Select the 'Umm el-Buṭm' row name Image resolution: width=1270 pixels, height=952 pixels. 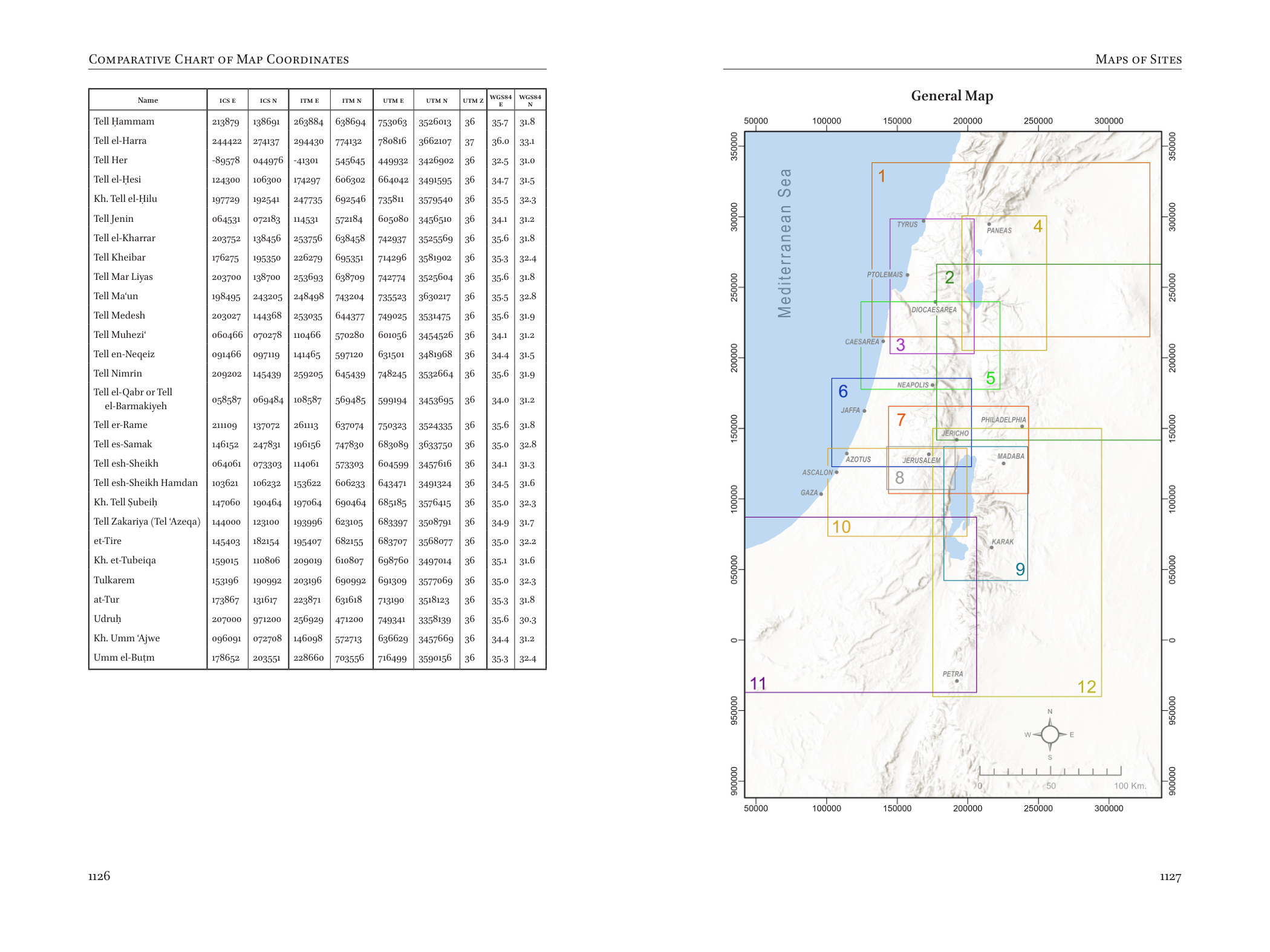point(124,658)
